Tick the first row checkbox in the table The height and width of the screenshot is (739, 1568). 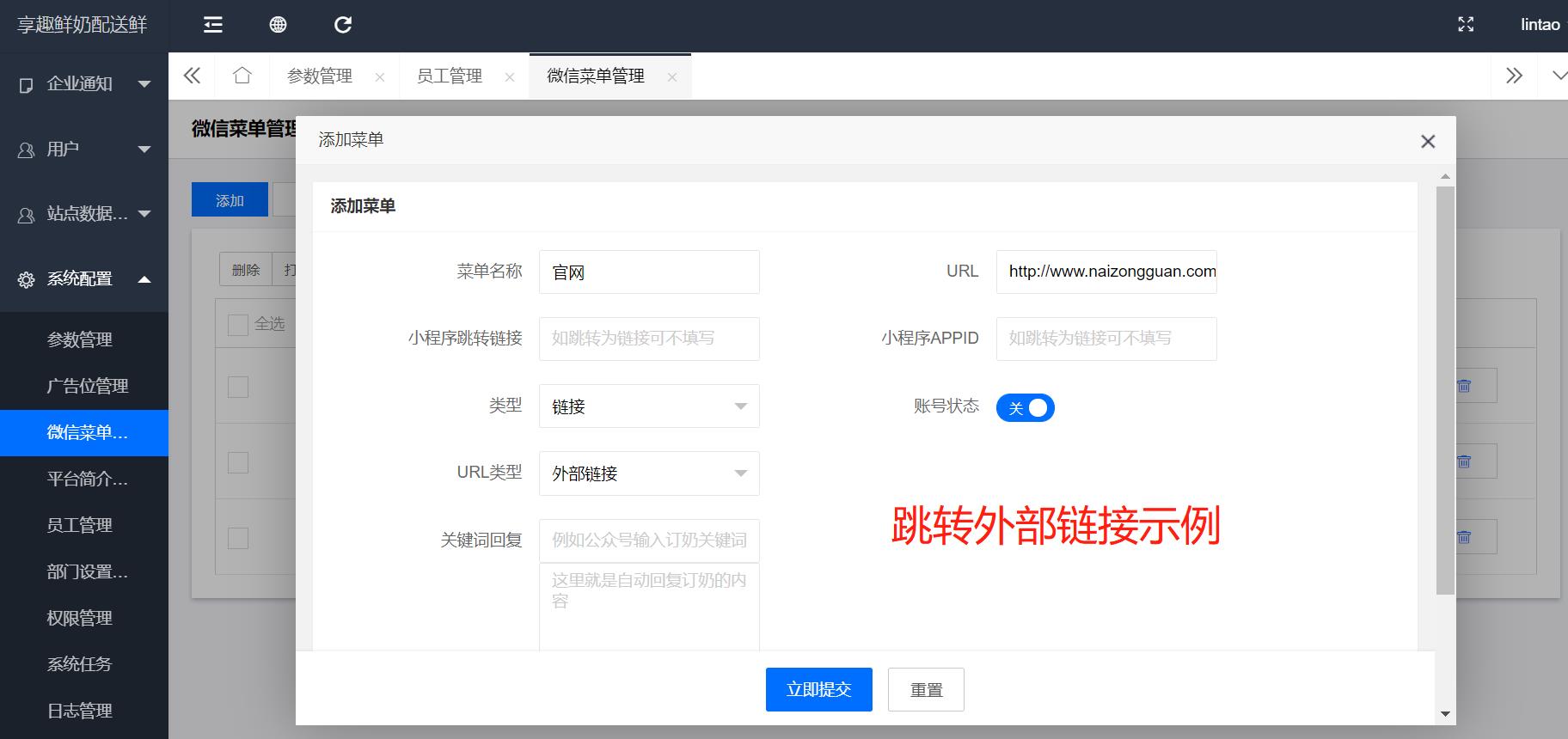pos(238,387)
